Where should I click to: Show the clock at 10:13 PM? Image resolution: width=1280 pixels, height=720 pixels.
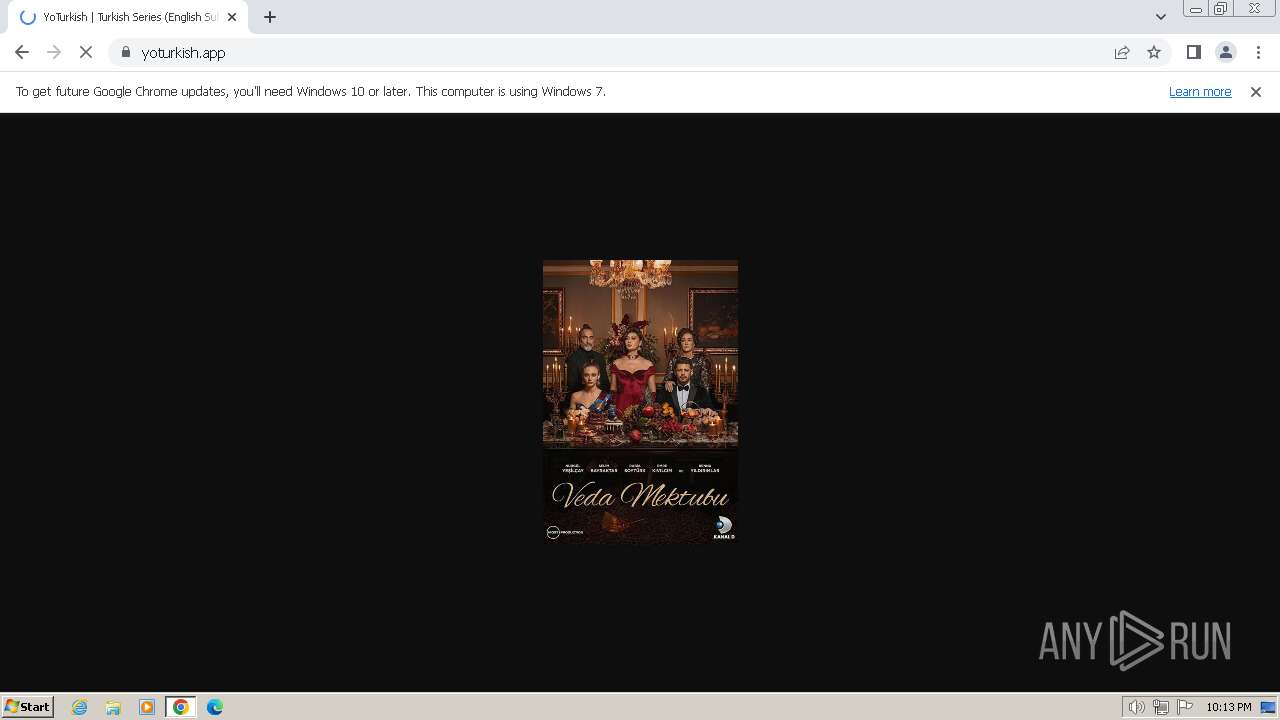coord(1228,707)
